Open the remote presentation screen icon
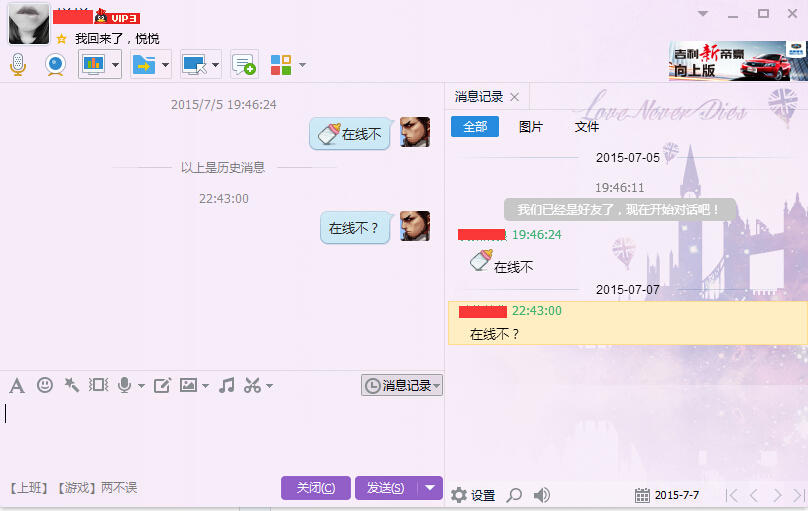 (93, 64)
